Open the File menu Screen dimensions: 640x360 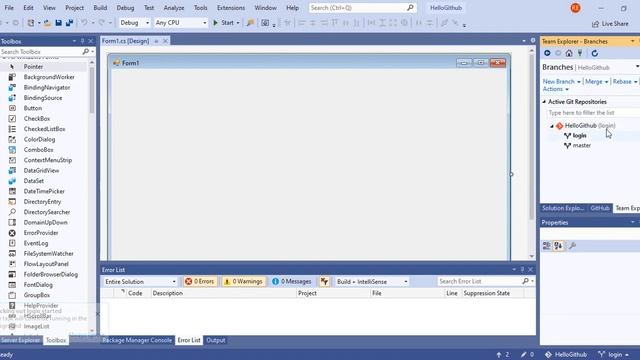9,8
